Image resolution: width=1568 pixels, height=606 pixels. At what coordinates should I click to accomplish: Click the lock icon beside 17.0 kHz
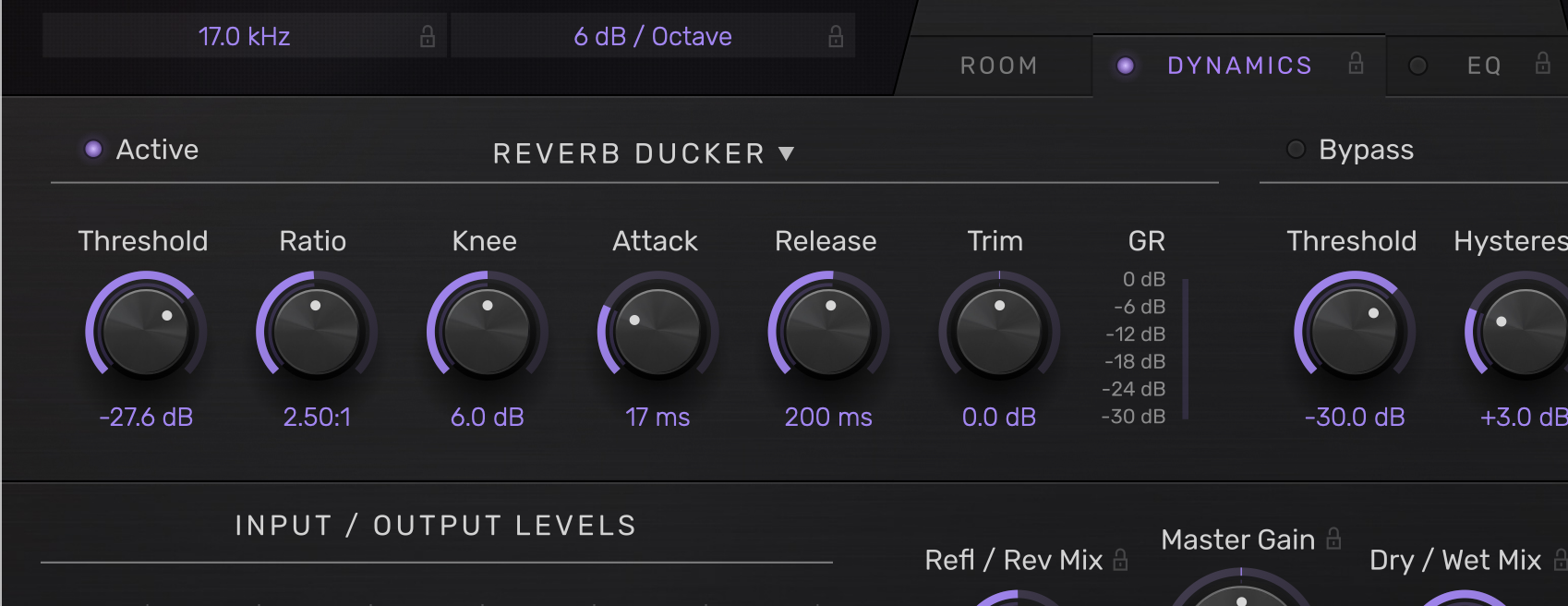[428, 36]
